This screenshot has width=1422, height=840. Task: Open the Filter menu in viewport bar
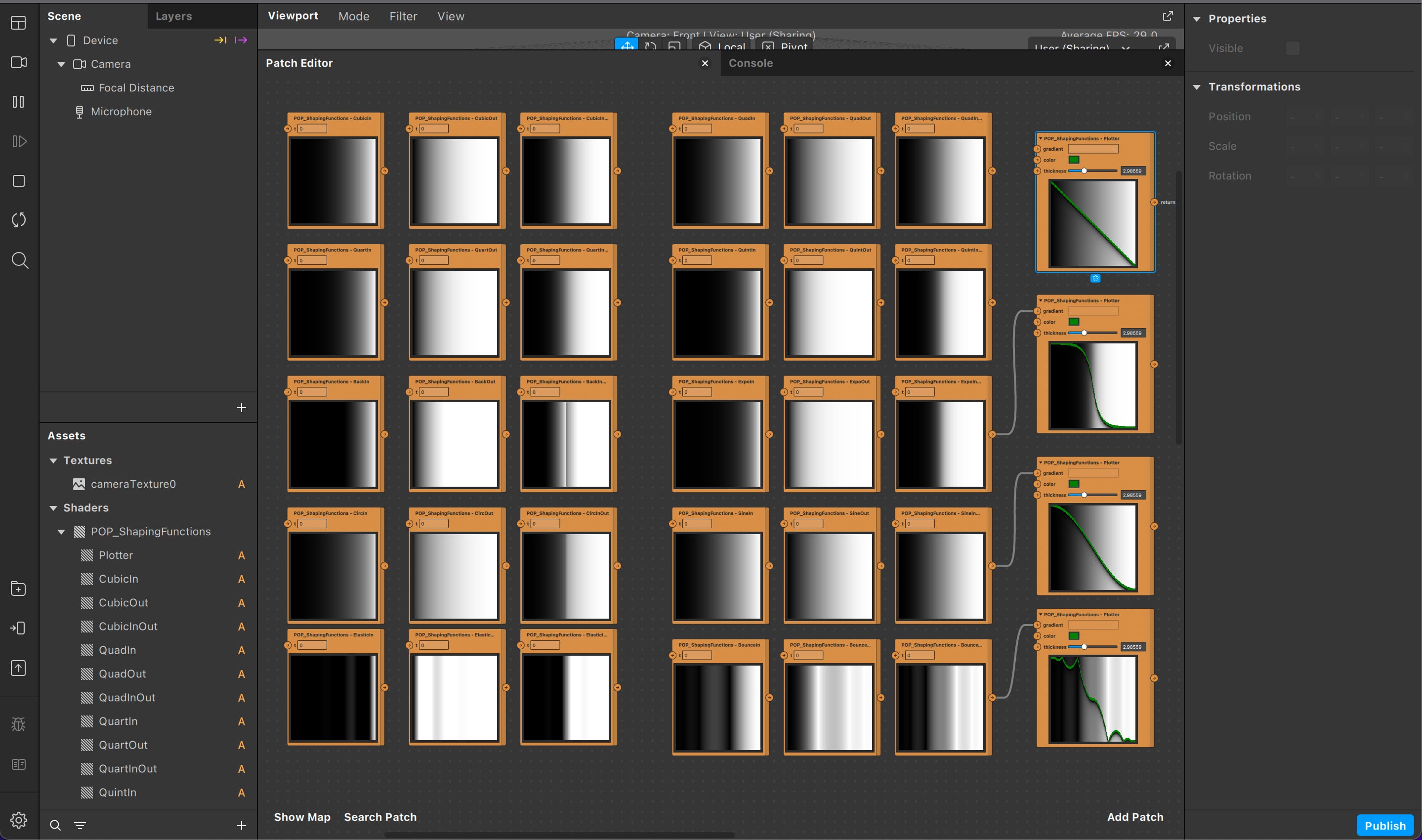[403, 16]
